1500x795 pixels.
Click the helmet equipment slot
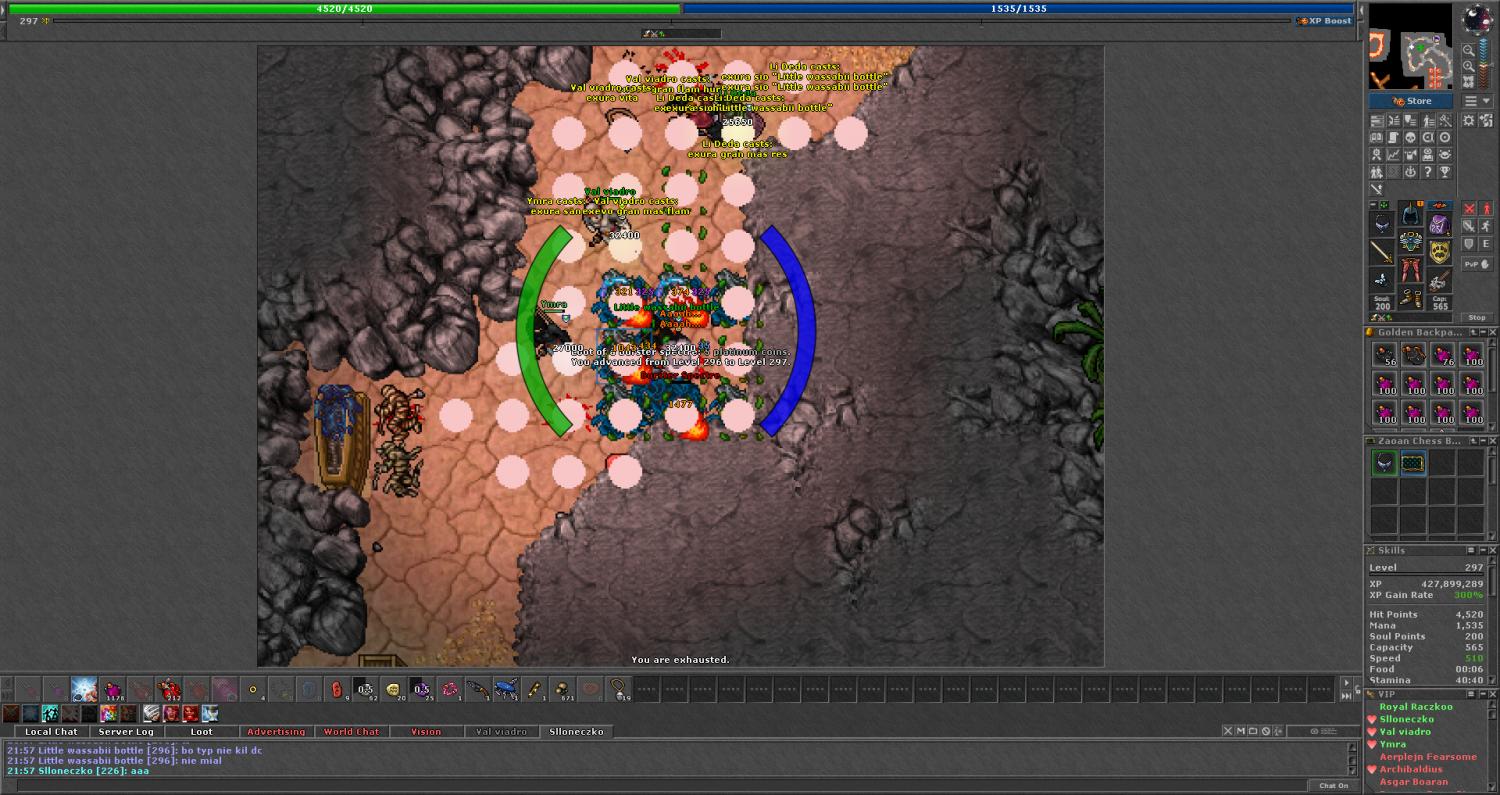pos(1409,215)
